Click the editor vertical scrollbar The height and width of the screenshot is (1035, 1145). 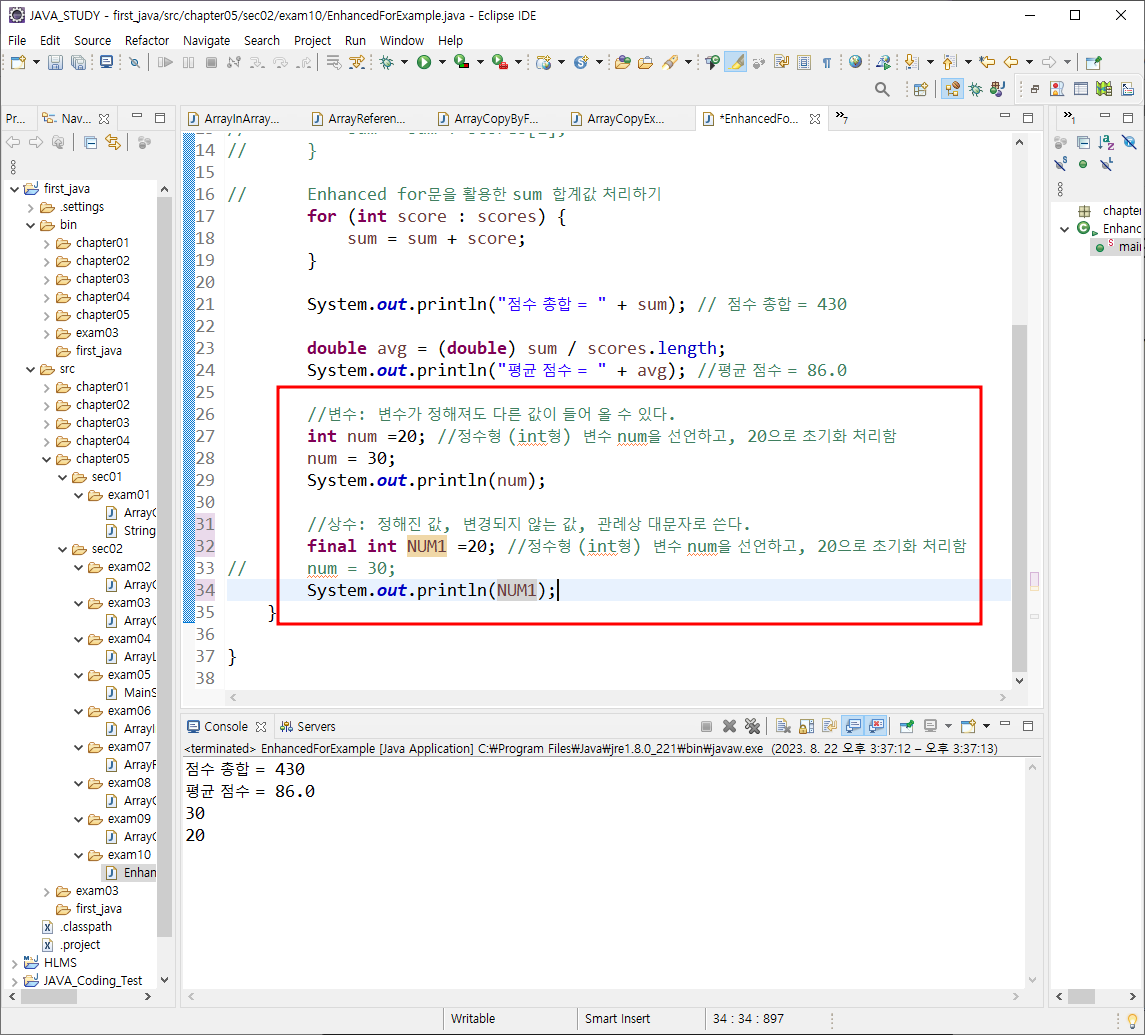pos(1019,498)
